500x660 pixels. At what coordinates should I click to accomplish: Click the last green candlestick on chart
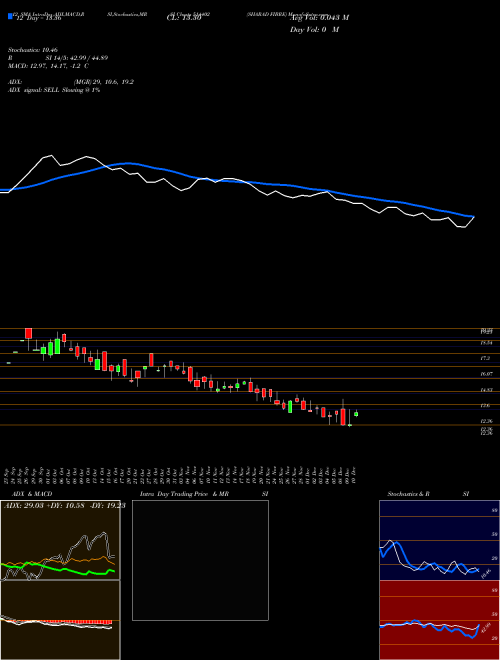point(356,414)
